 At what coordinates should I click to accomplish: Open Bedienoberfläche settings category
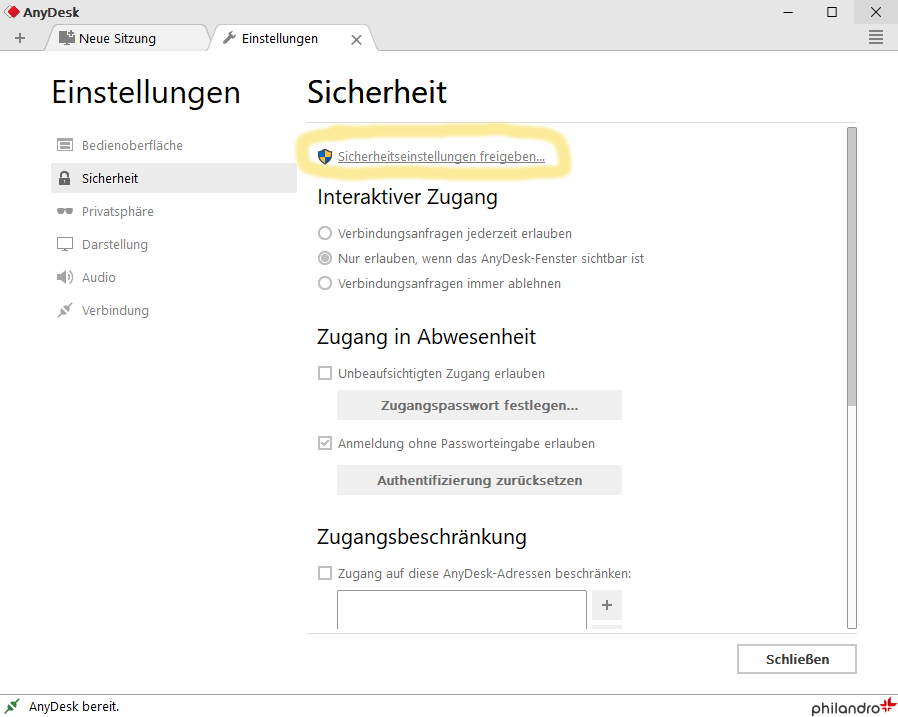click(x=174, y=145)
